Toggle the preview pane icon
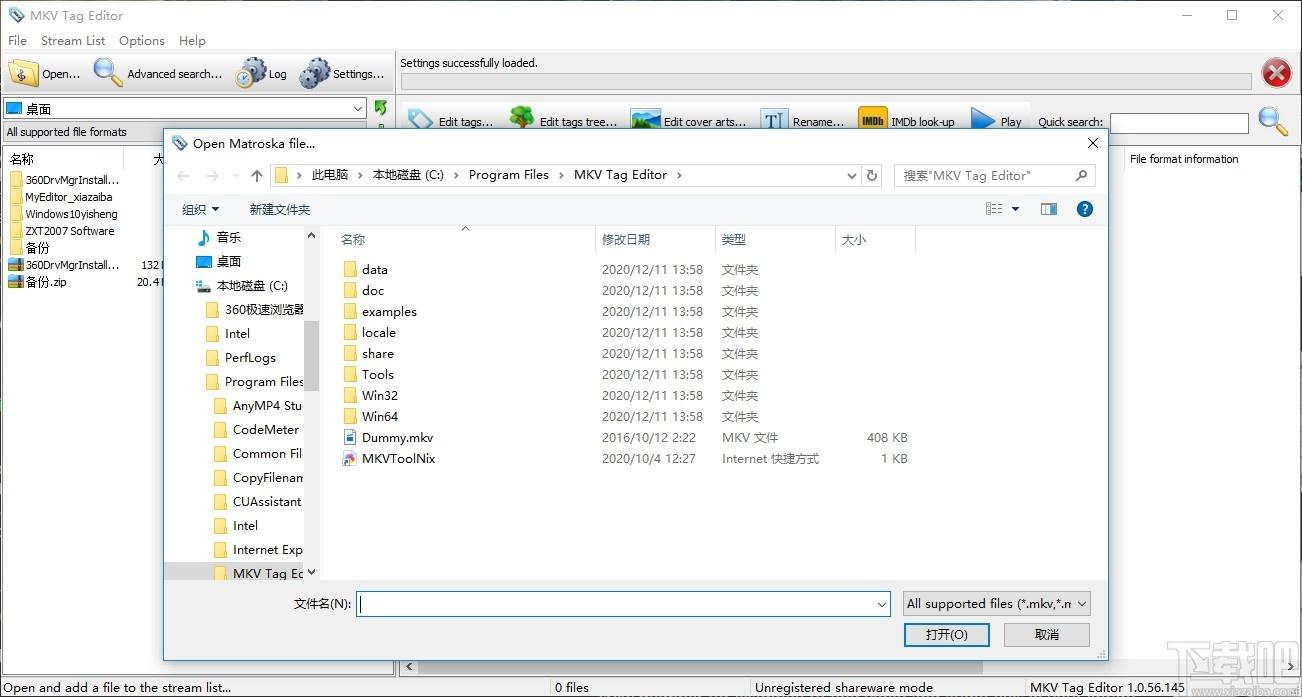This screenshot has height=697, width=1302. tap(1049, 209)
